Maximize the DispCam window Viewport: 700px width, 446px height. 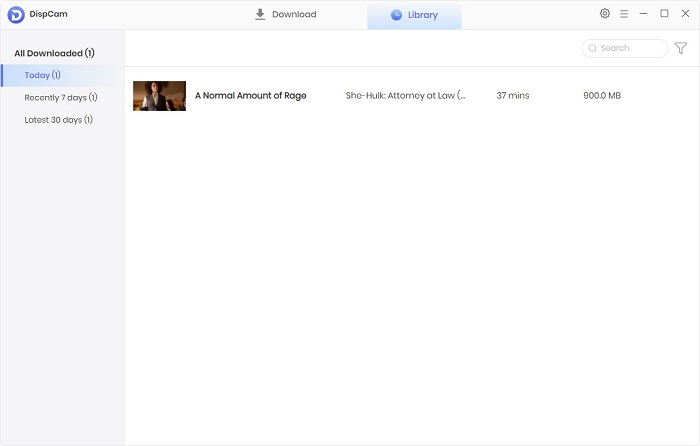pos(664,14)
